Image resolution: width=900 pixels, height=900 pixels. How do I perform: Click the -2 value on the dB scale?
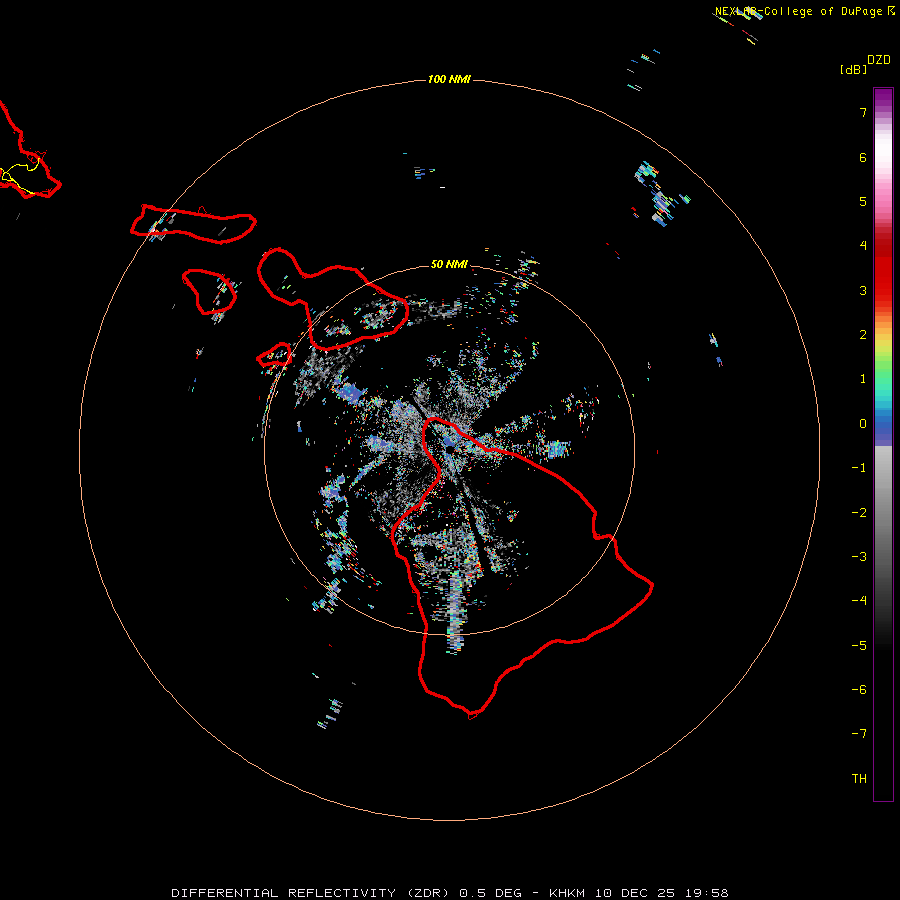pos(859,513)
